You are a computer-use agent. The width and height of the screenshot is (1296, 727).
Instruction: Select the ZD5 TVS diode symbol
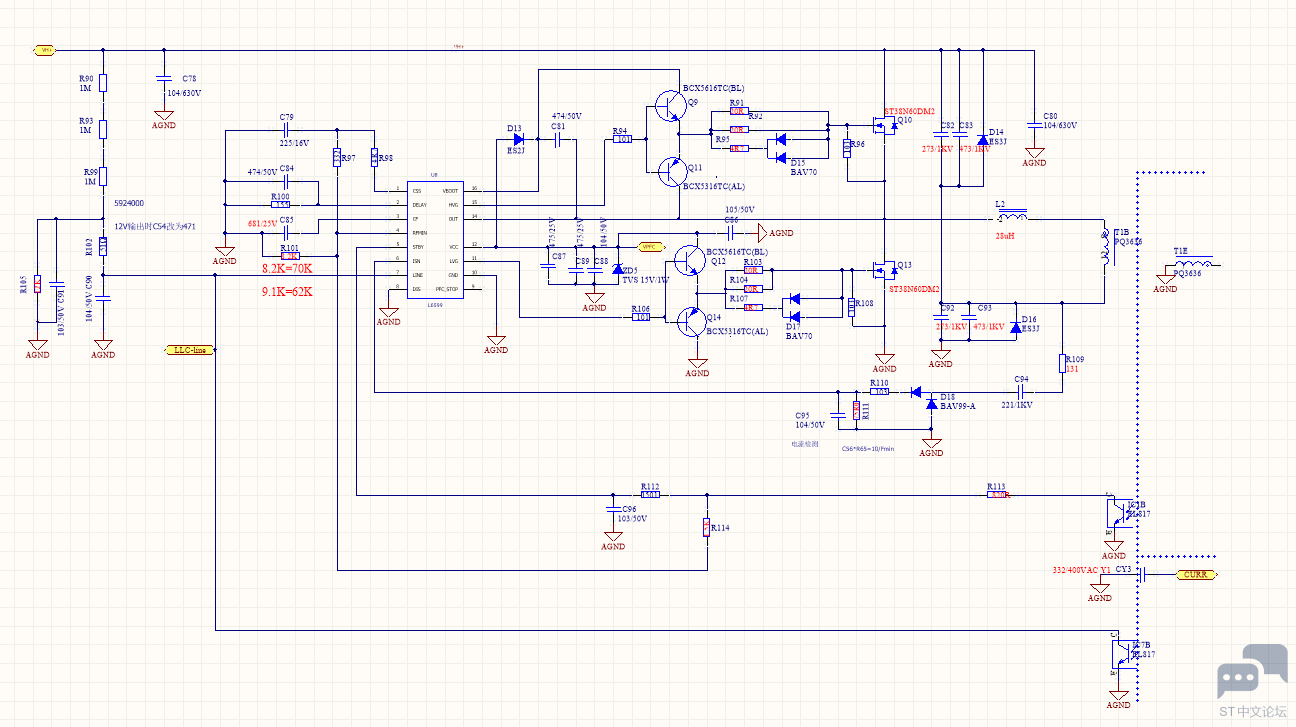(x=617, y=270)
